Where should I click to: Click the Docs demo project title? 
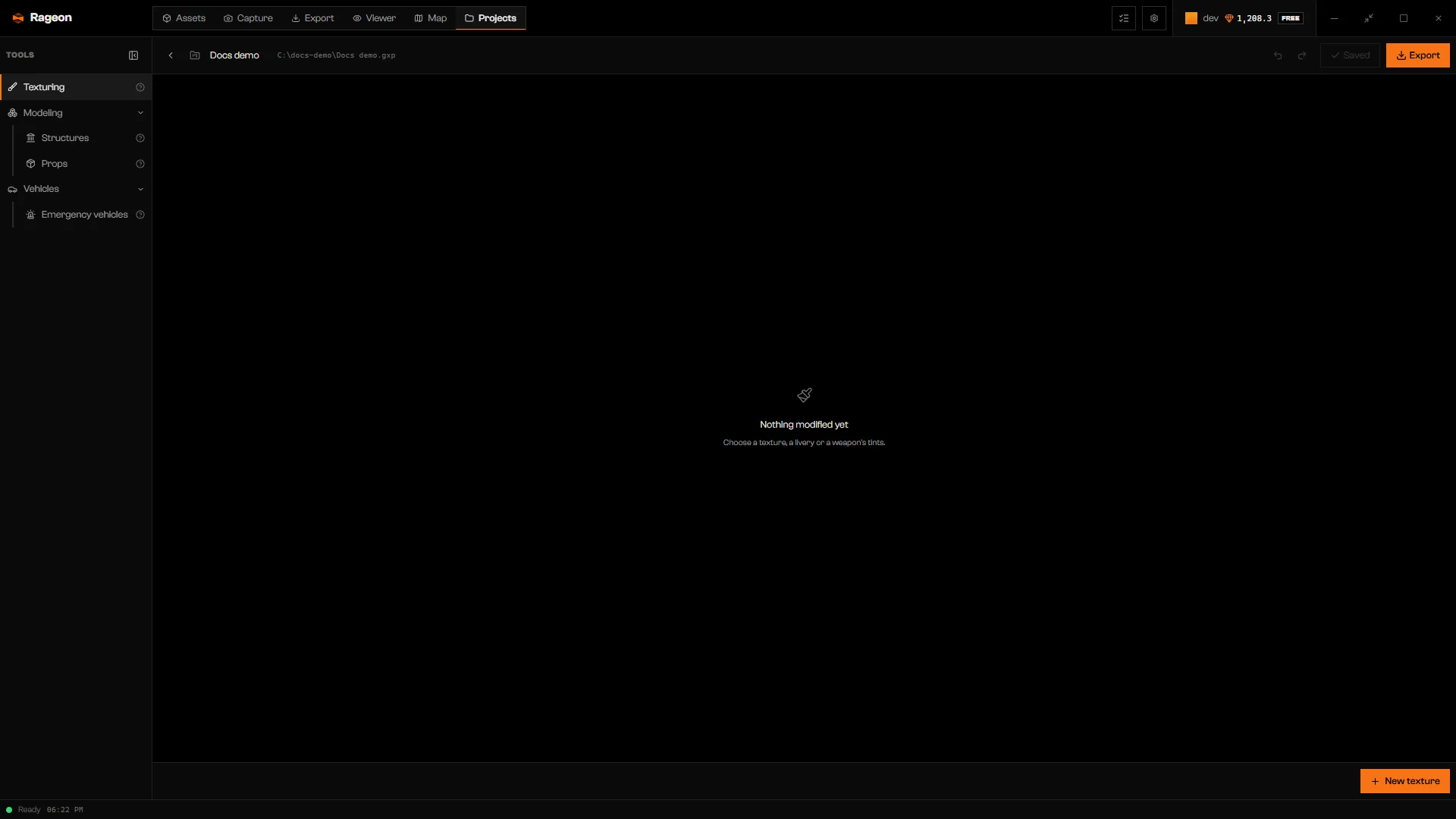coord(234,55)
